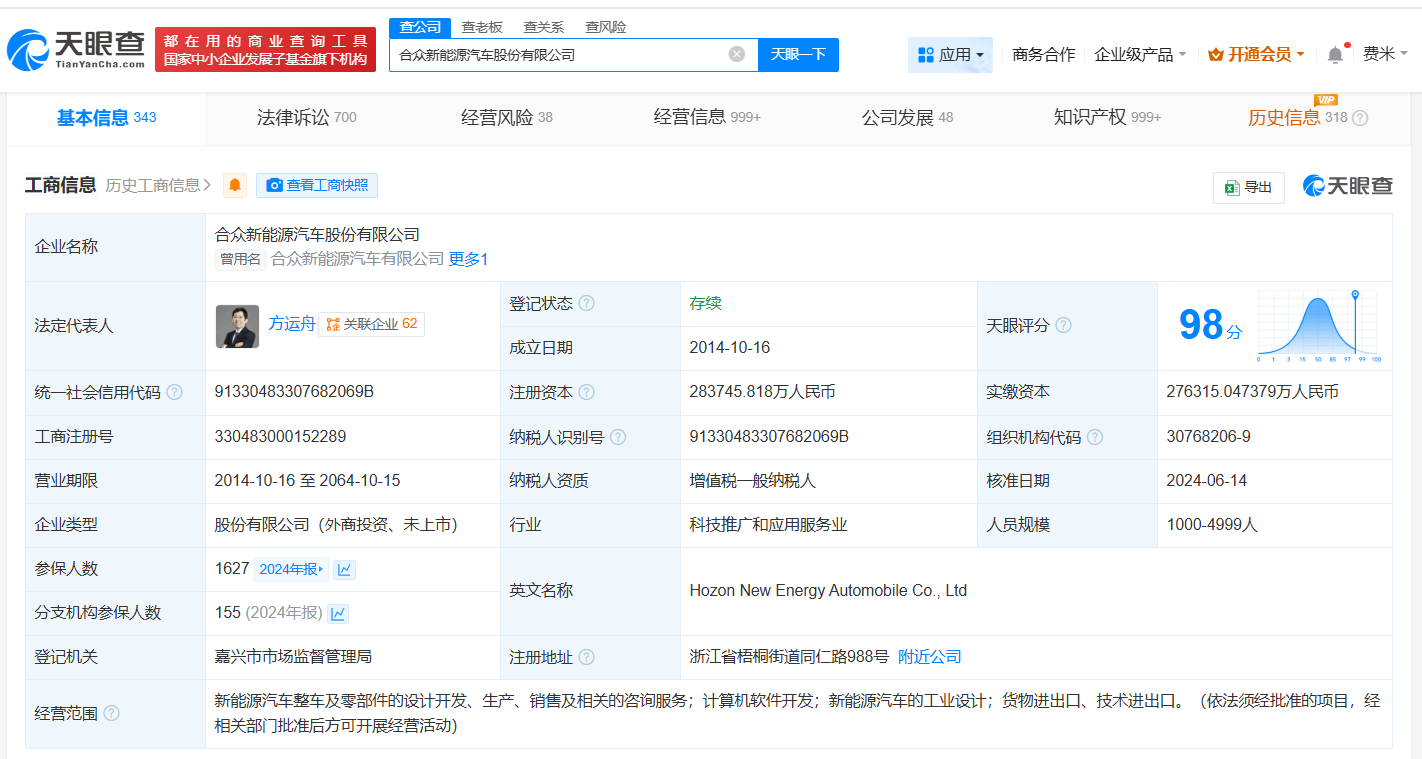
Task: Open the notification bell at top right
Action: click(1334, 54)
